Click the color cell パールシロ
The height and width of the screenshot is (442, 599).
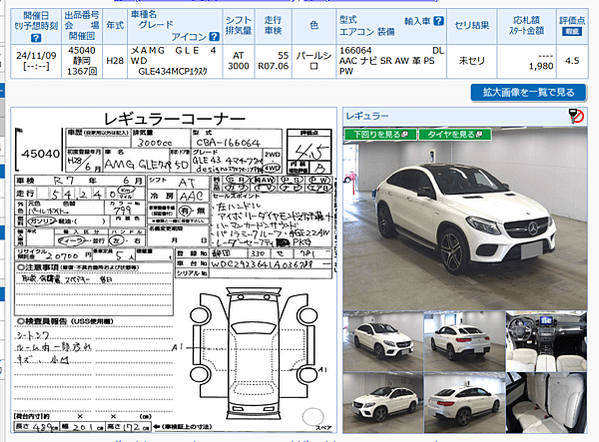point(314,61)
